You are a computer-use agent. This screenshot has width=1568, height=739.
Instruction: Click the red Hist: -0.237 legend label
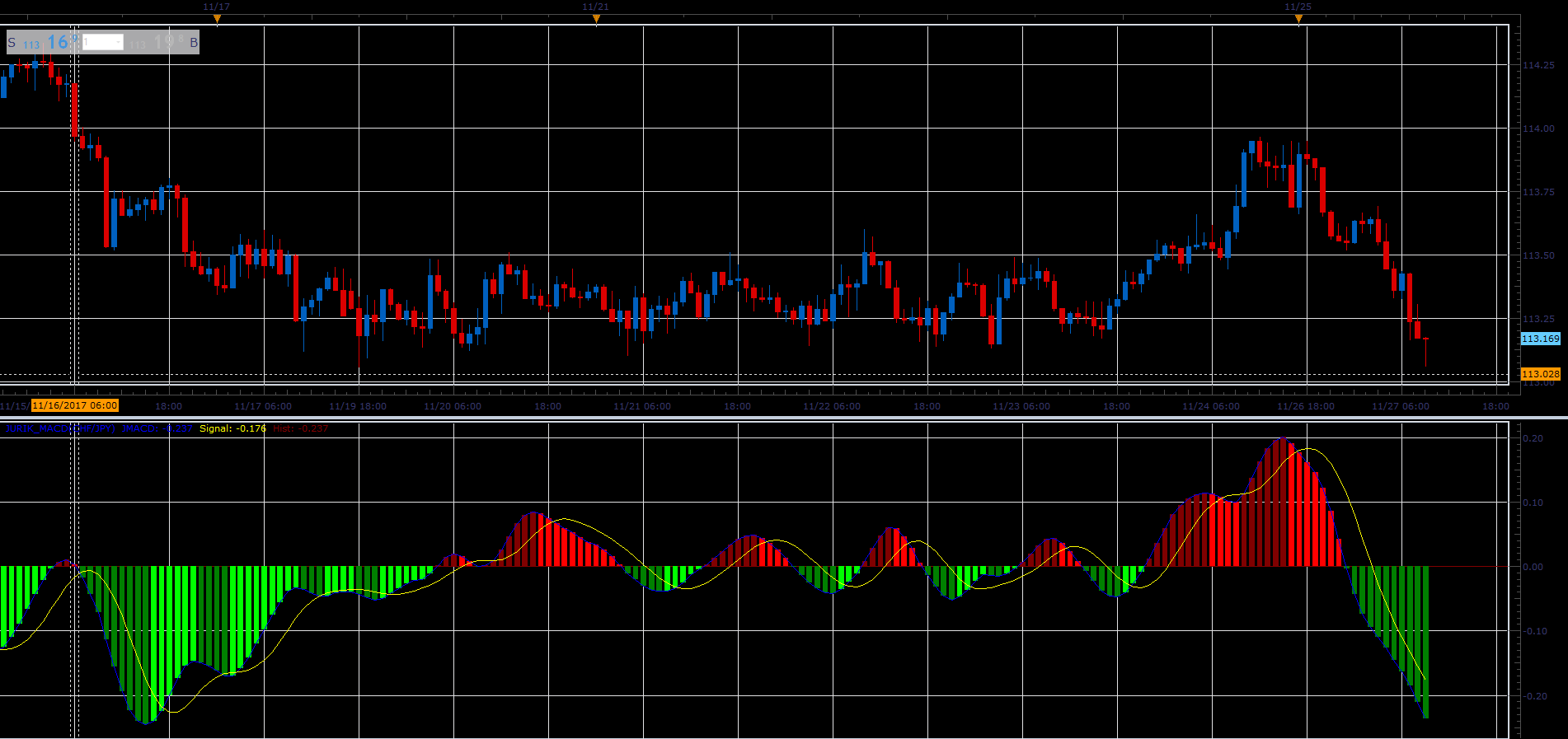tap(300, 428)
